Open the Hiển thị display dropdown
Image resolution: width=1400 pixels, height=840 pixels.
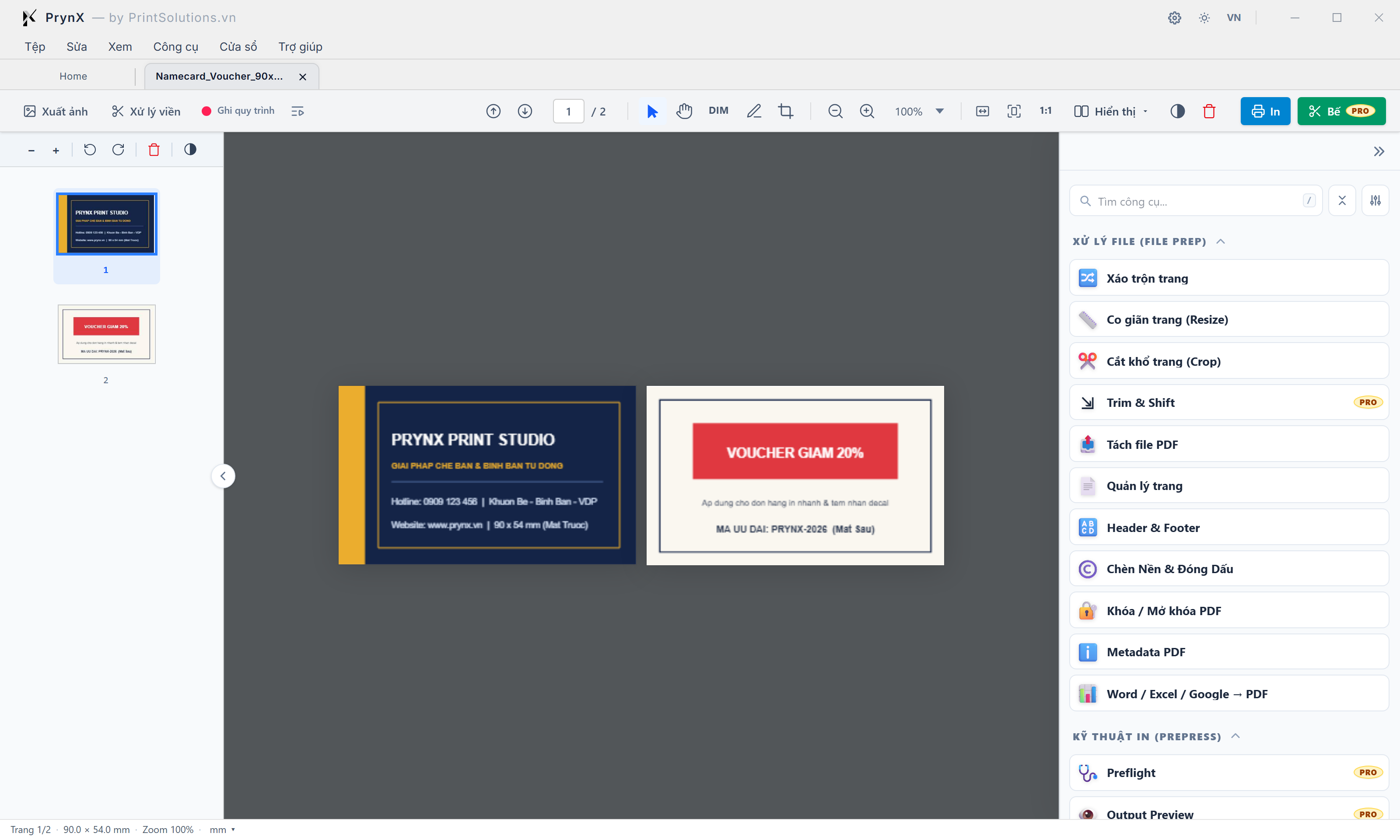coord(1111,112)
